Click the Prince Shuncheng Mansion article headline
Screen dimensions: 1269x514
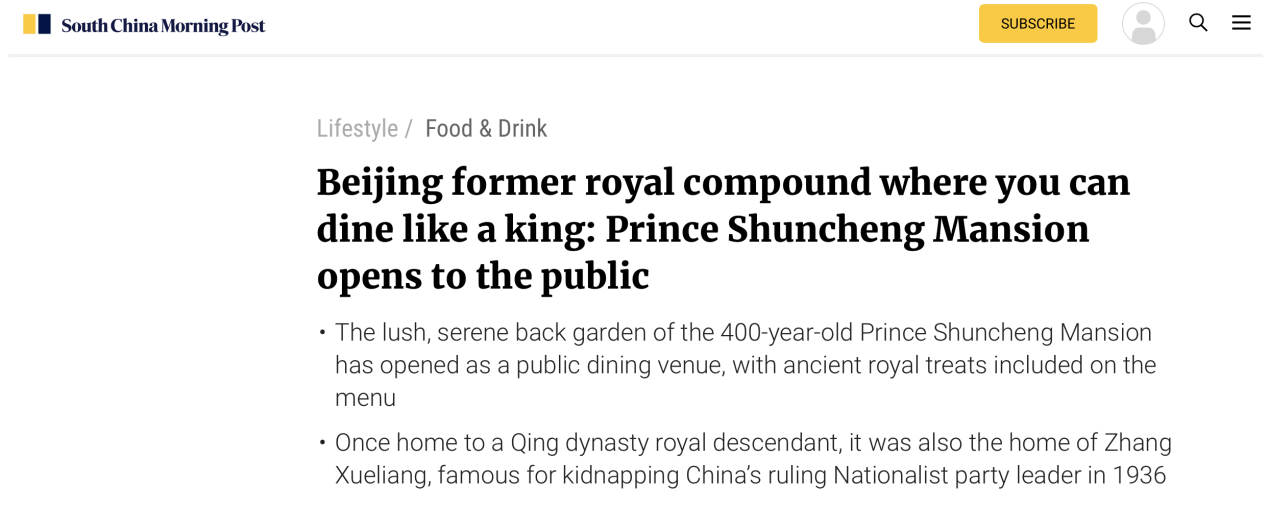click(x=723, y=229)
